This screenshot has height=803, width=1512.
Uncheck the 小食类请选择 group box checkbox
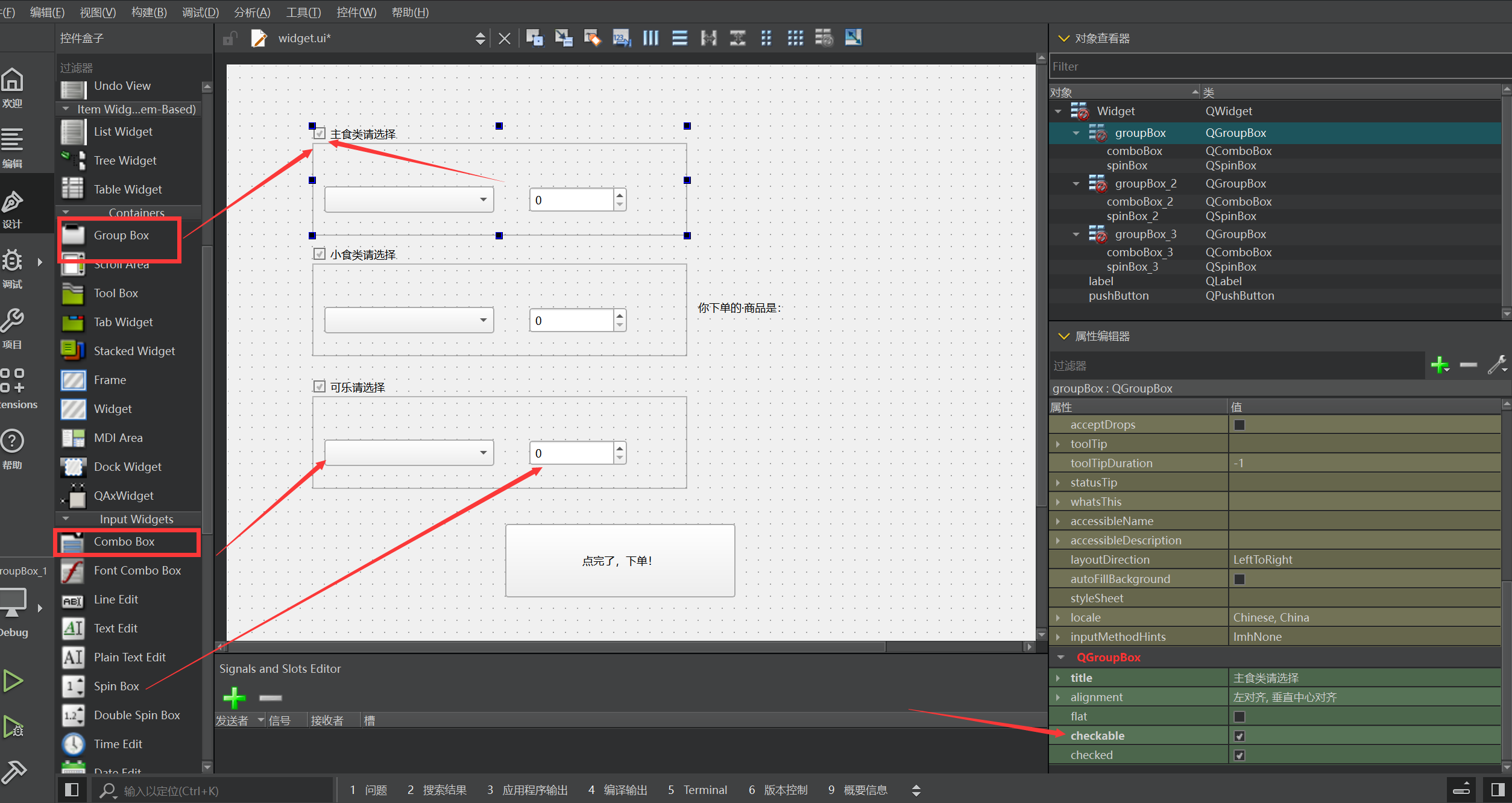point(320,254)
